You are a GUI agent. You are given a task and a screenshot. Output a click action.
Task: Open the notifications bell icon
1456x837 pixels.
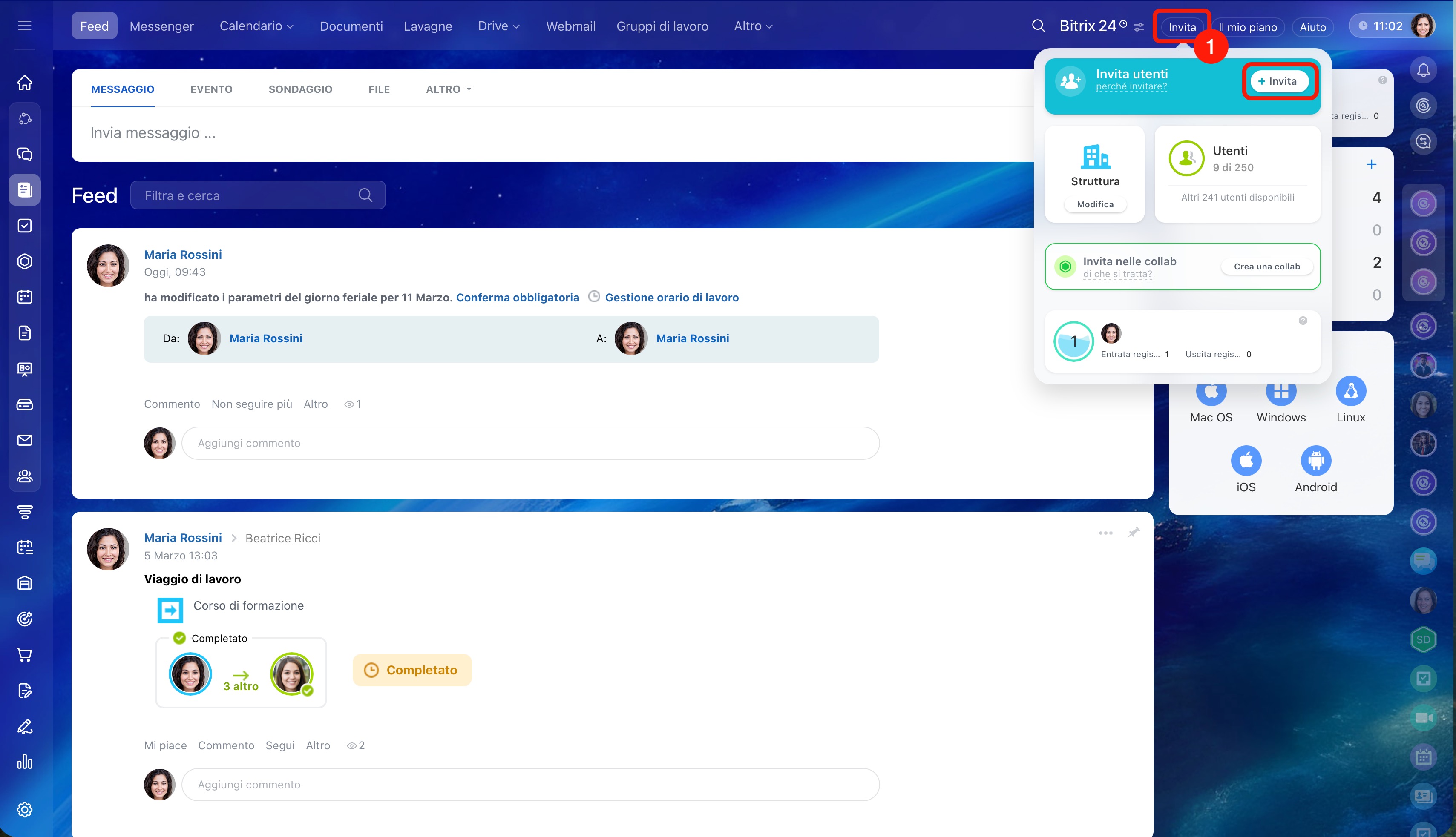pyautogui.click(x=1423, y=70)
